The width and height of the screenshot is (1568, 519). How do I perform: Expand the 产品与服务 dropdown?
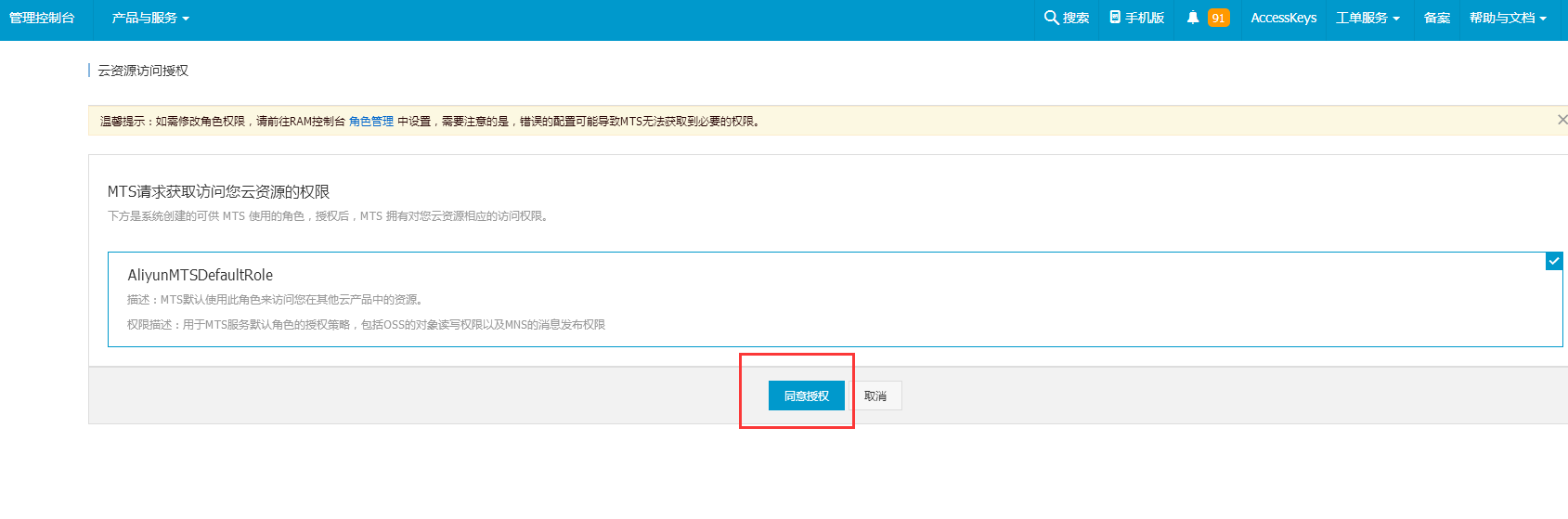click(150, 19)
